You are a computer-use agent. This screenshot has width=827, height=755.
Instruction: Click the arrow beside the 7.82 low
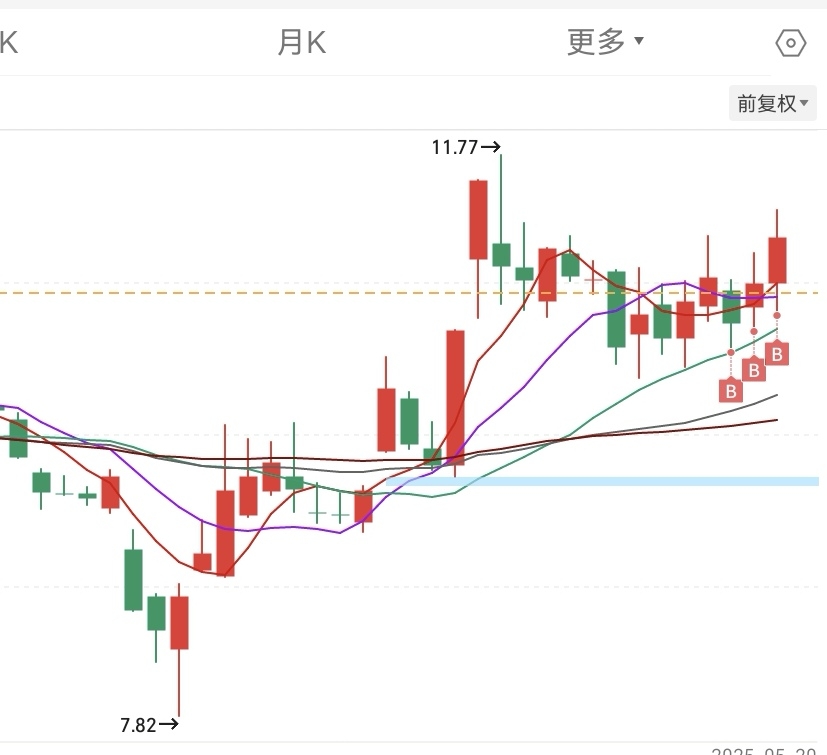coord(169,725)
